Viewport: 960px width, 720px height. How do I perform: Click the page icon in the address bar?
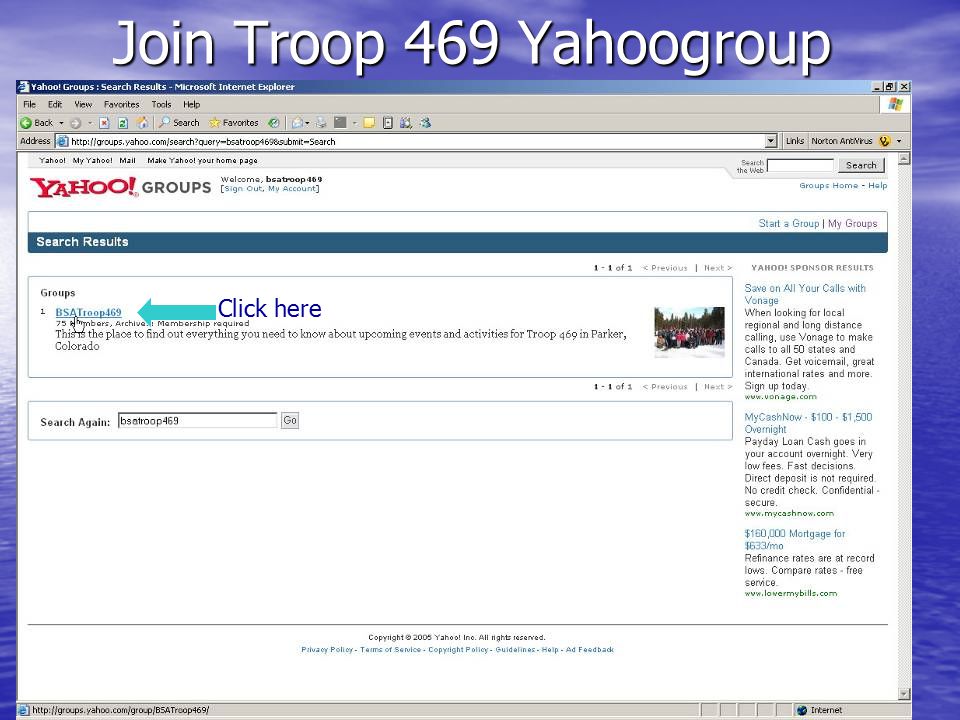pos(62,141)
